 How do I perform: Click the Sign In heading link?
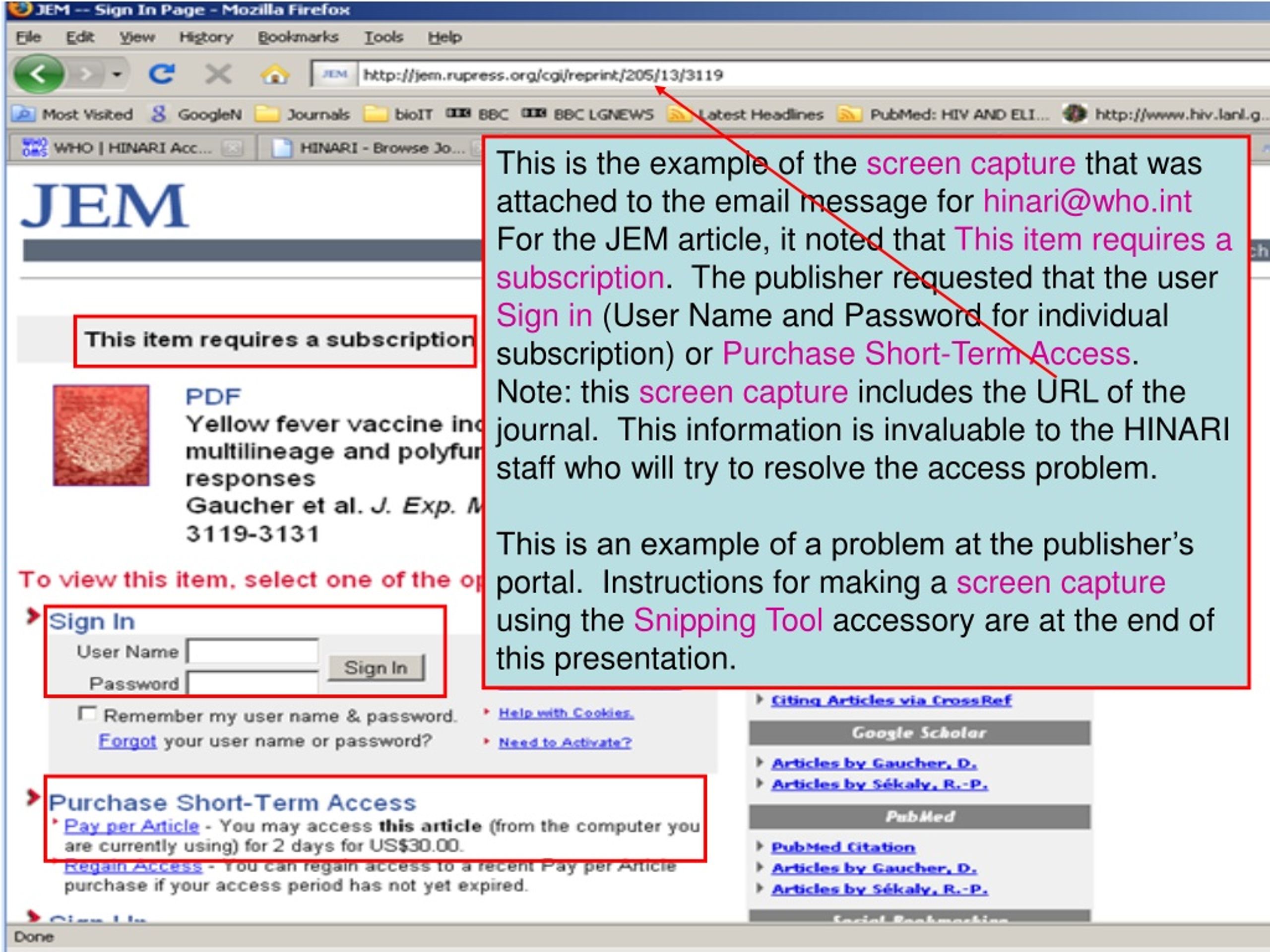[x=92, y=621]
